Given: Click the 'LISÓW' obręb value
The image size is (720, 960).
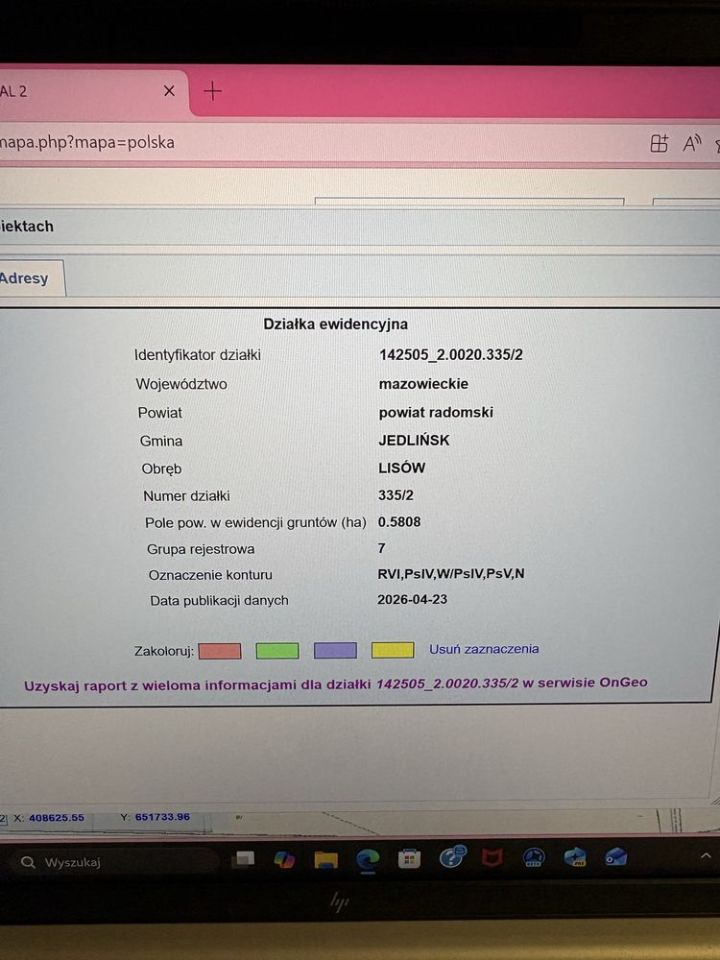Looking at the screenshot, I should (402, 468).
